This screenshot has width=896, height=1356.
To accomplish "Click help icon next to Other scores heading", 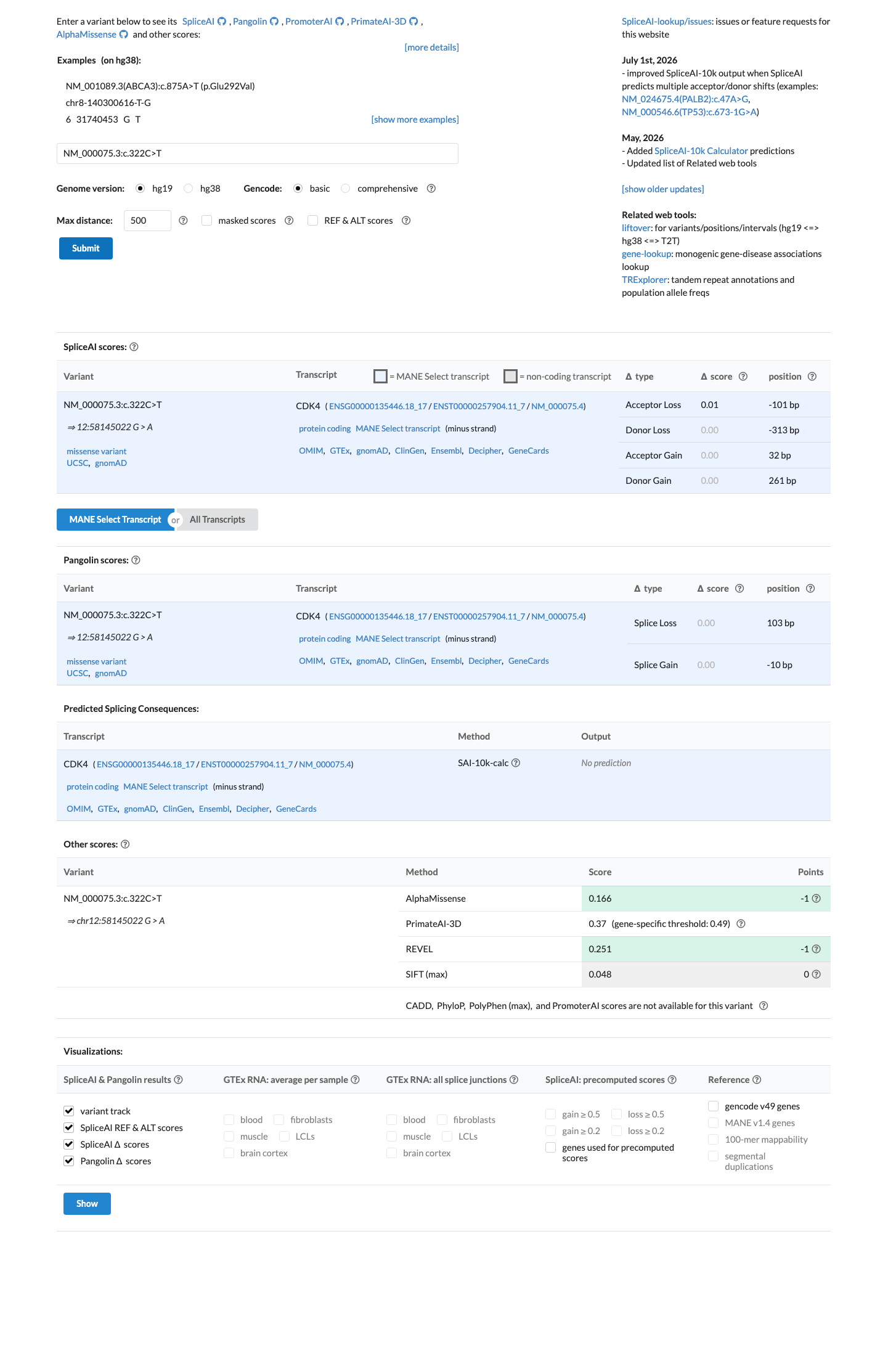I will tap(125, 844).
